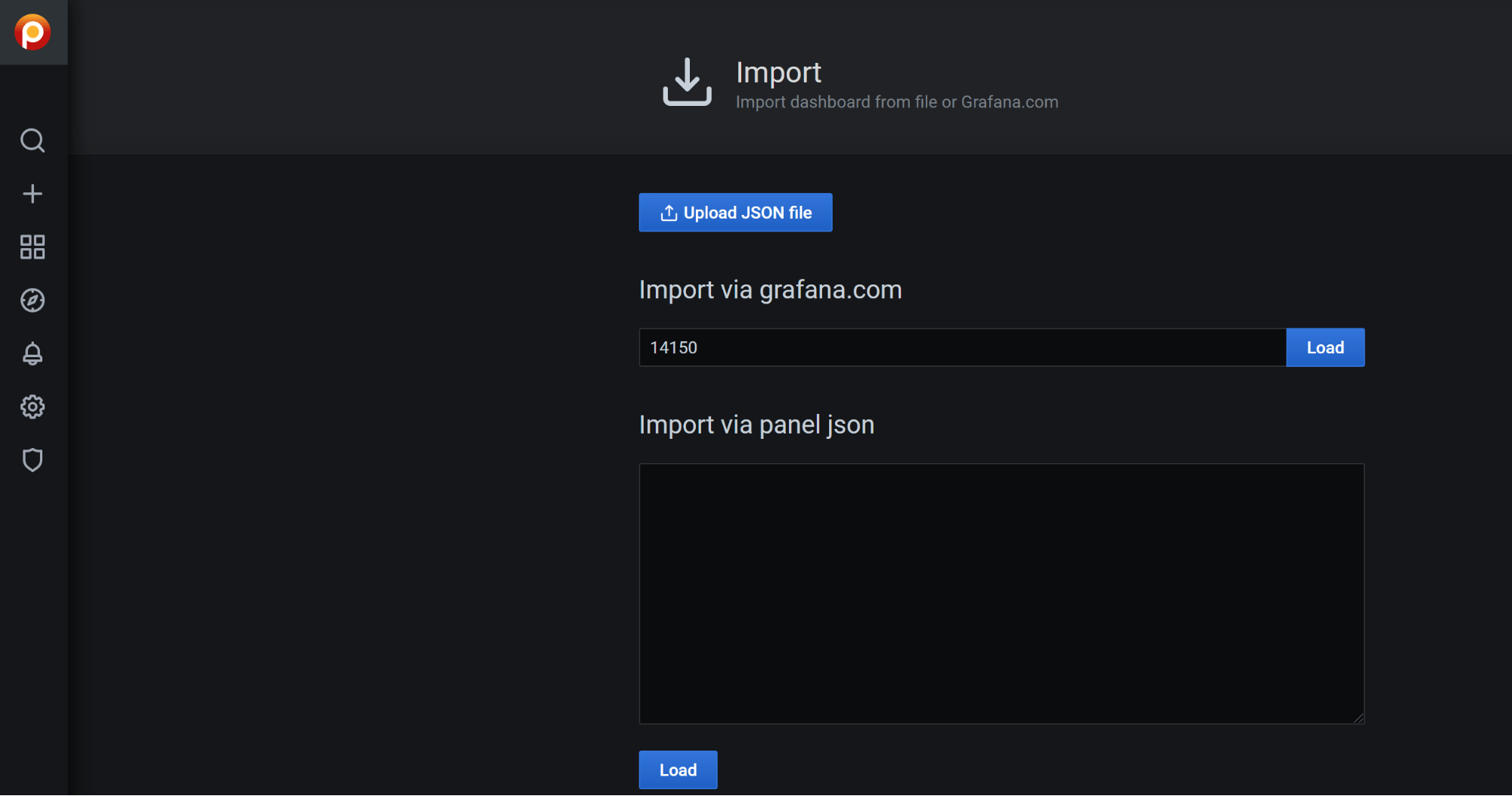This screenshot has height=796, width=1512.
Task: Click the Import page title text
Action: pyautogui.click(x=778, y=73)
